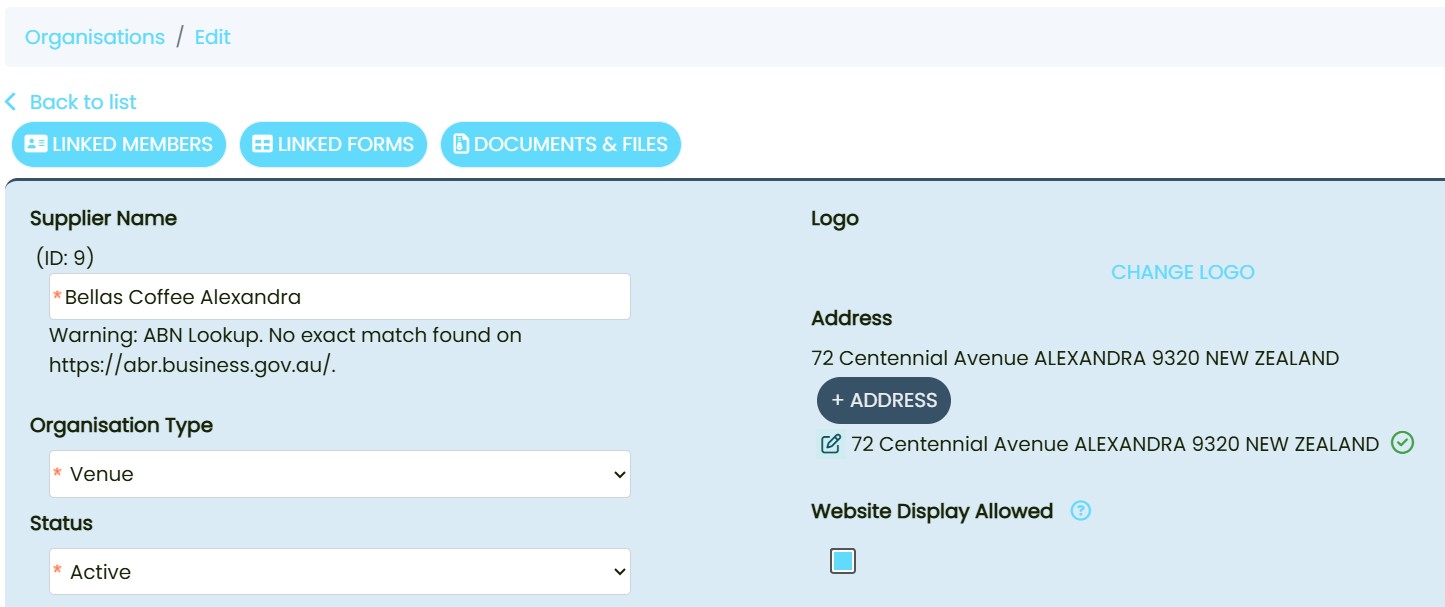Open the Status dropdown showing Active
This screenshot has width=1445, height=607.
tap(340, 572)
